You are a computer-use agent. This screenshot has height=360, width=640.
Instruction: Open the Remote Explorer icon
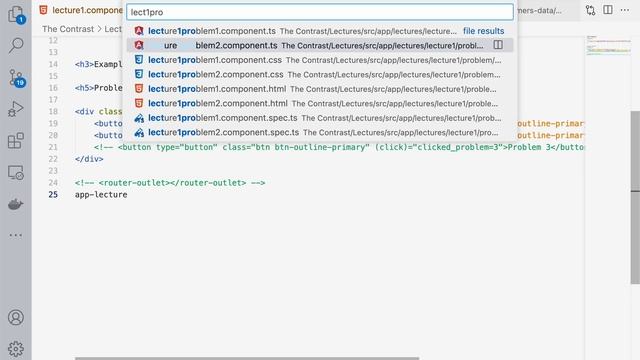click(16, 172)
